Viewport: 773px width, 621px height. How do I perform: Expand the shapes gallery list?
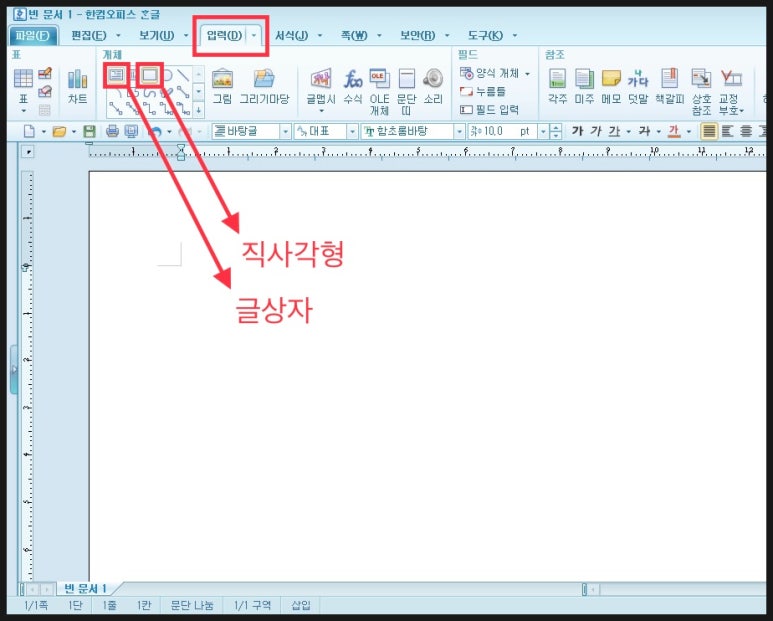[x=199, y=110]
